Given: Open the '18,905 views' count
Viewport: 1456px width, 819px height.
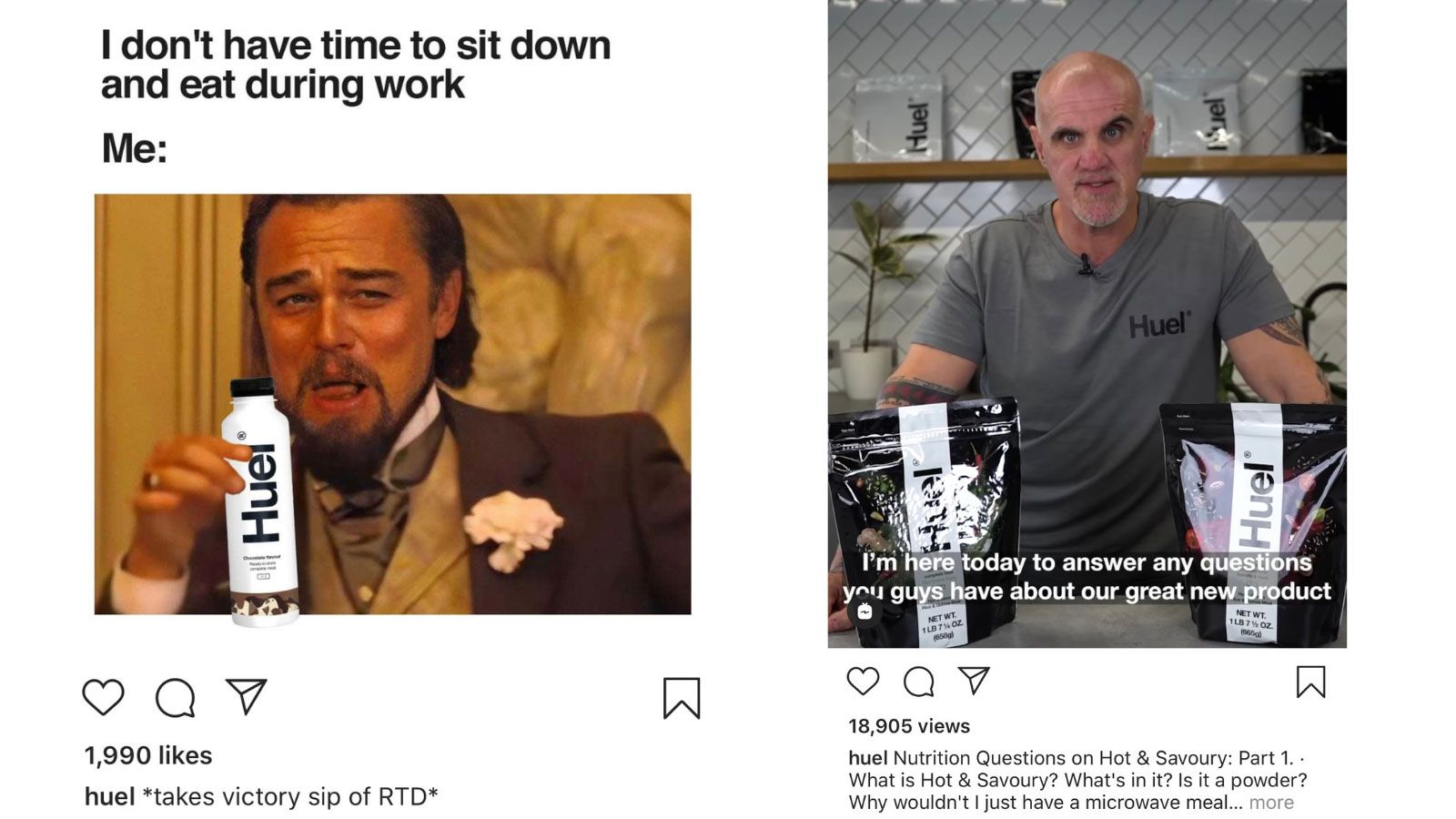Looking at the screenshot, I should [909, 726].
